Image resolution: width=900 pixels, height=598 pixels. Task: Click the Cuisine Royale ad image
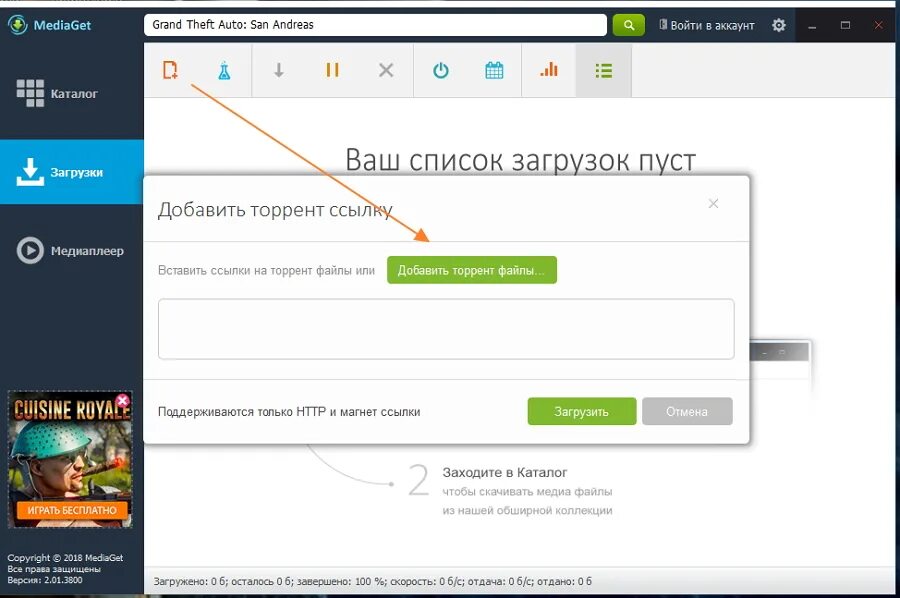(x=70, y=459)
